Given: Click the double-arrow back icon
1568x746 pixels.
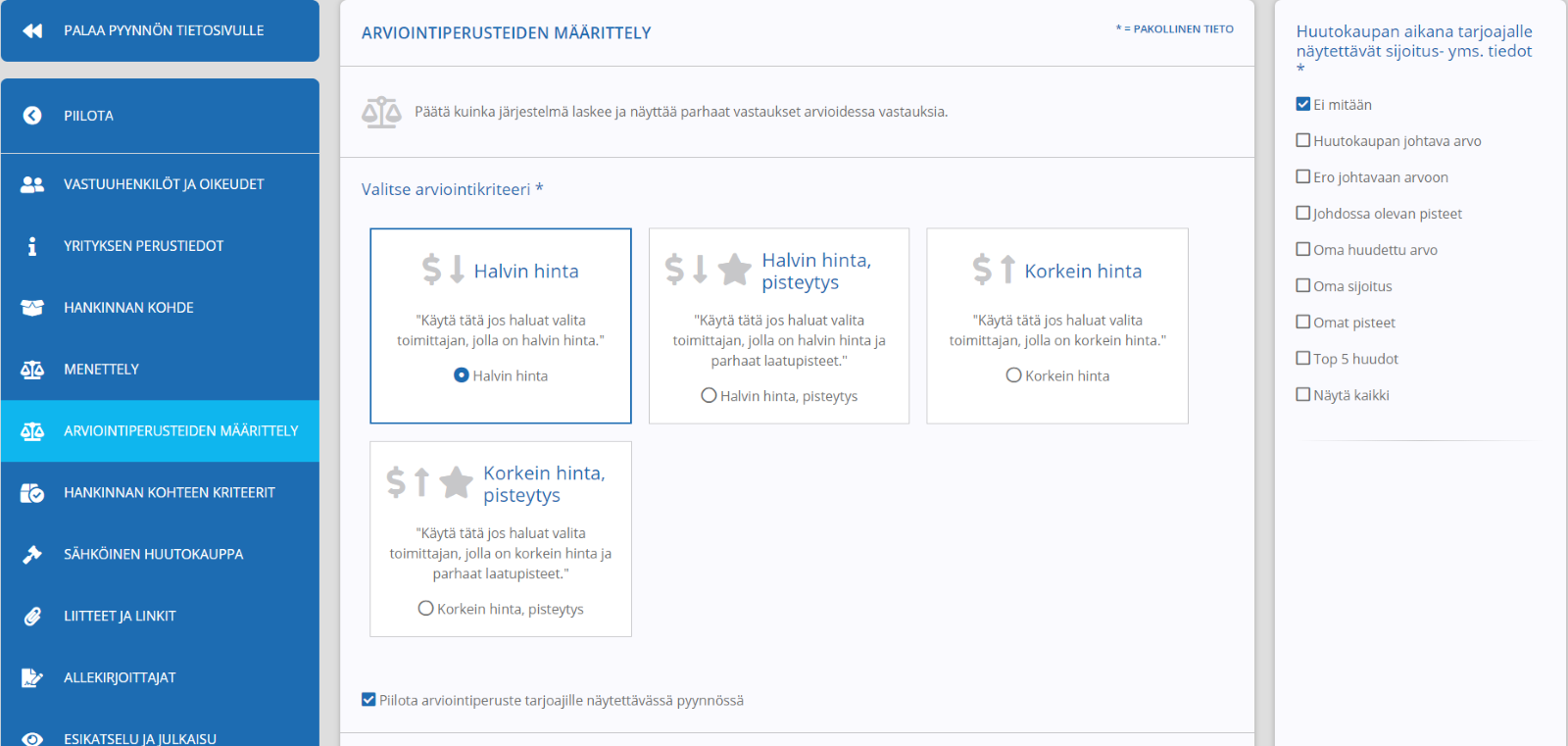Looking at the screenshot, I should pos(32,30).
